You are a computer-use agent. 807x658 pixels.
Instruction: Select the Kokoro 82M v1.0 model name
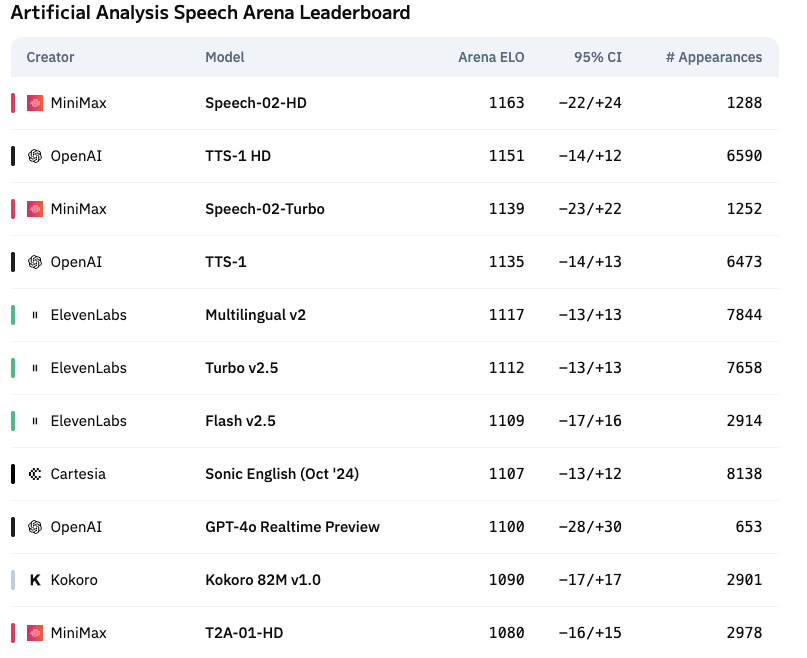coord(263,580)
